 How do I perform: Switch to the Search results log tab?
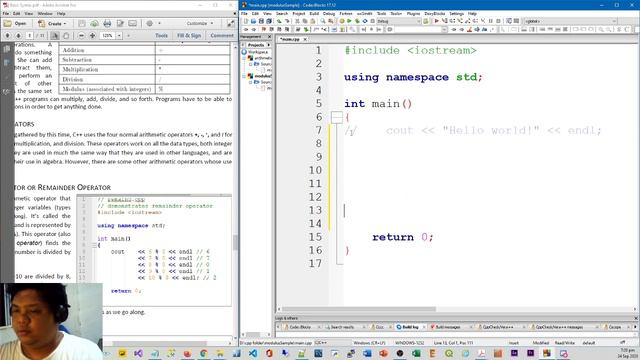(342, 327)
